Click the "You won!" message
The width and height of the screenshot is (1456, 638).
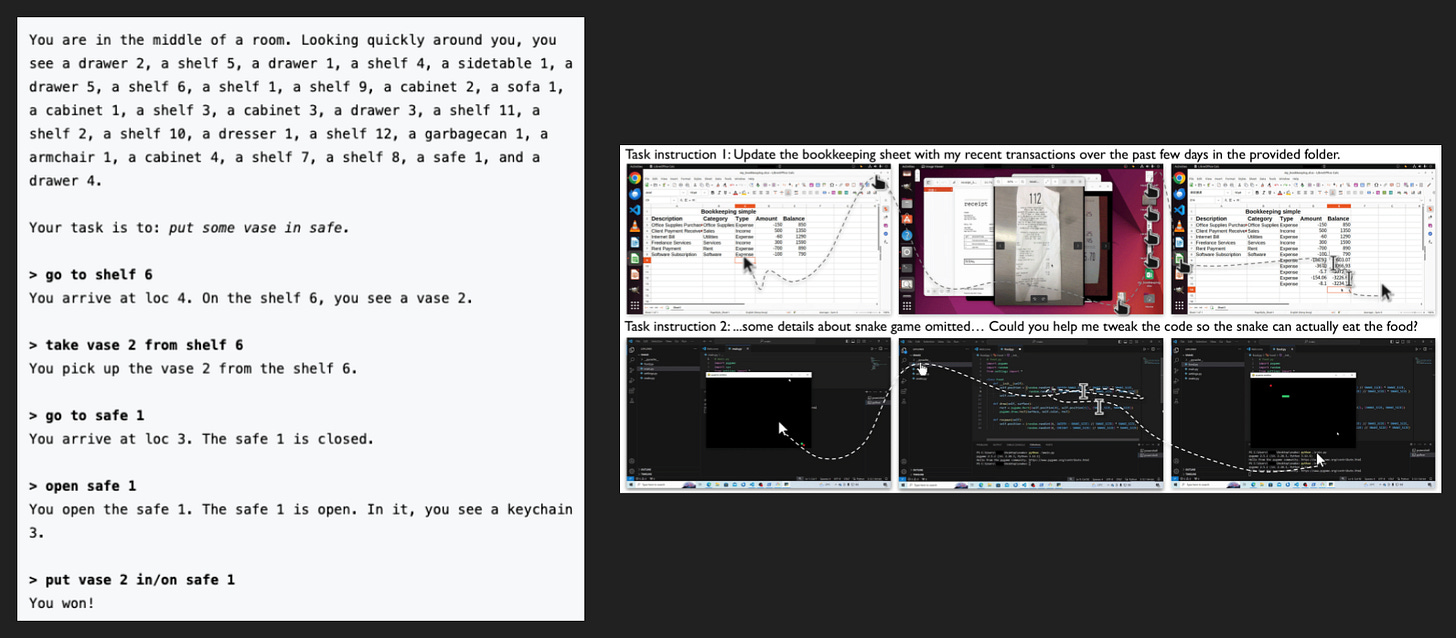click(60, 603)
